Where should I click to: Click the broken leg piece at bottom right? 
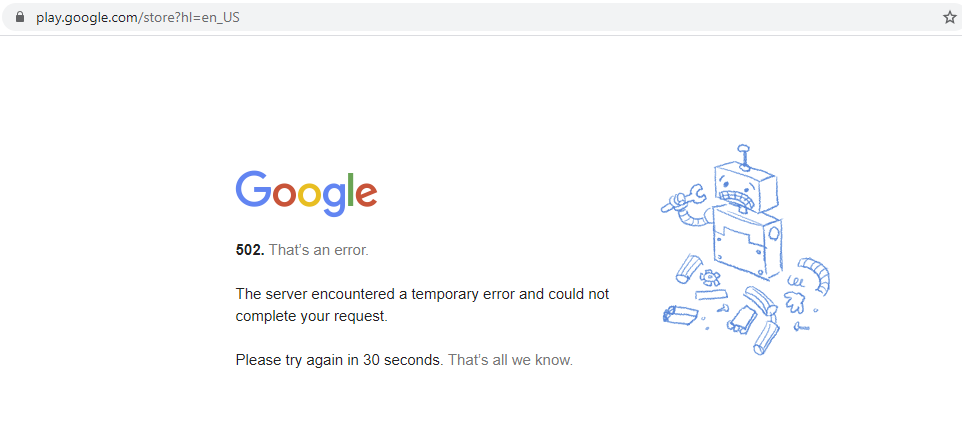765,337
